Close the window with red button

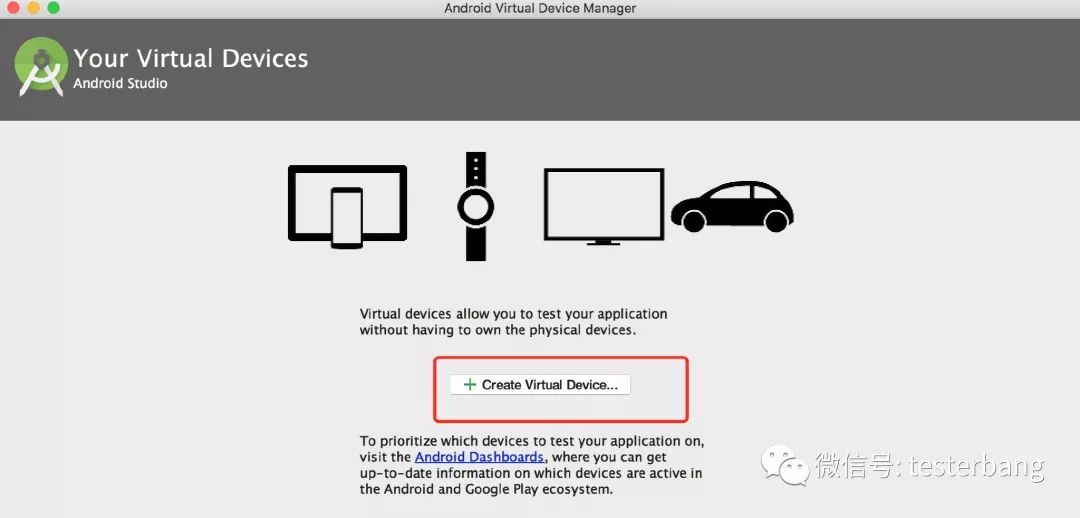[x=12, y=8]
